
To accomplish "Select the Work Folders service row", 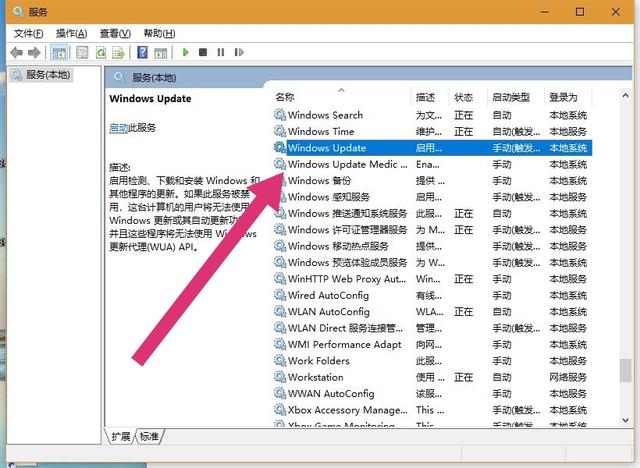I will [432, 360].
